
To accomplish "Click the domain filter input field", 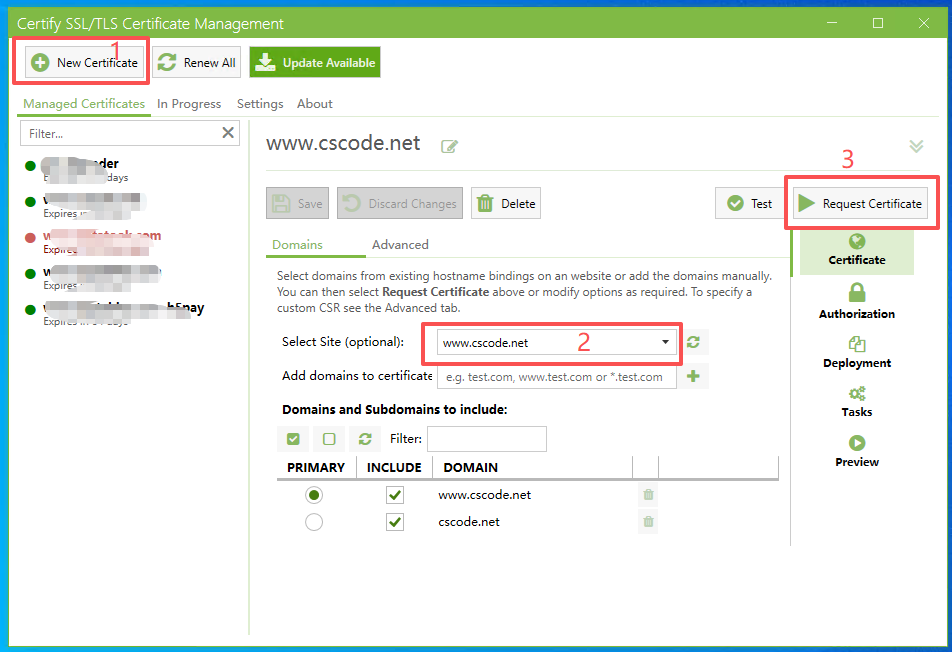I will coord(486,438).
